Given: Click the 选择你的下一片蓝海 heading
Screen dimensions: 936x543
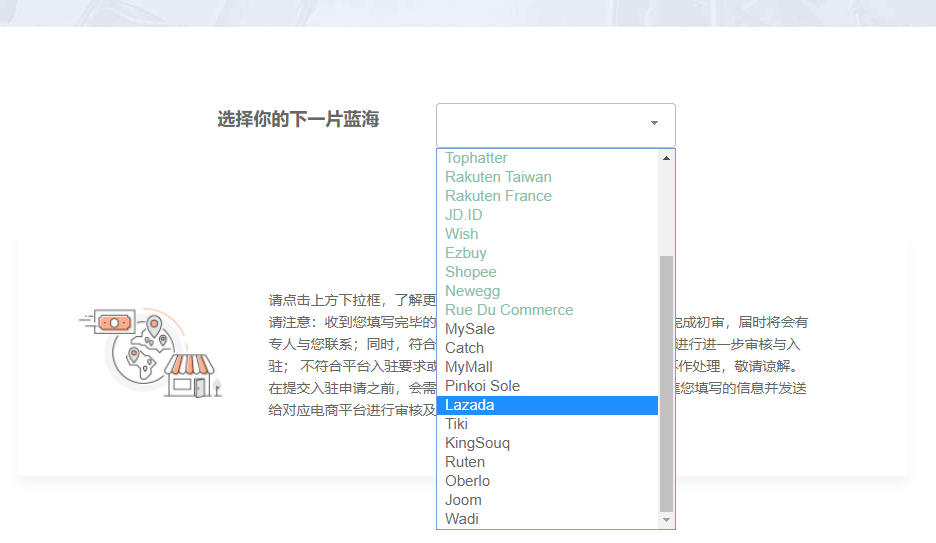Looking at the screenshot, I should tap(298, 119).
